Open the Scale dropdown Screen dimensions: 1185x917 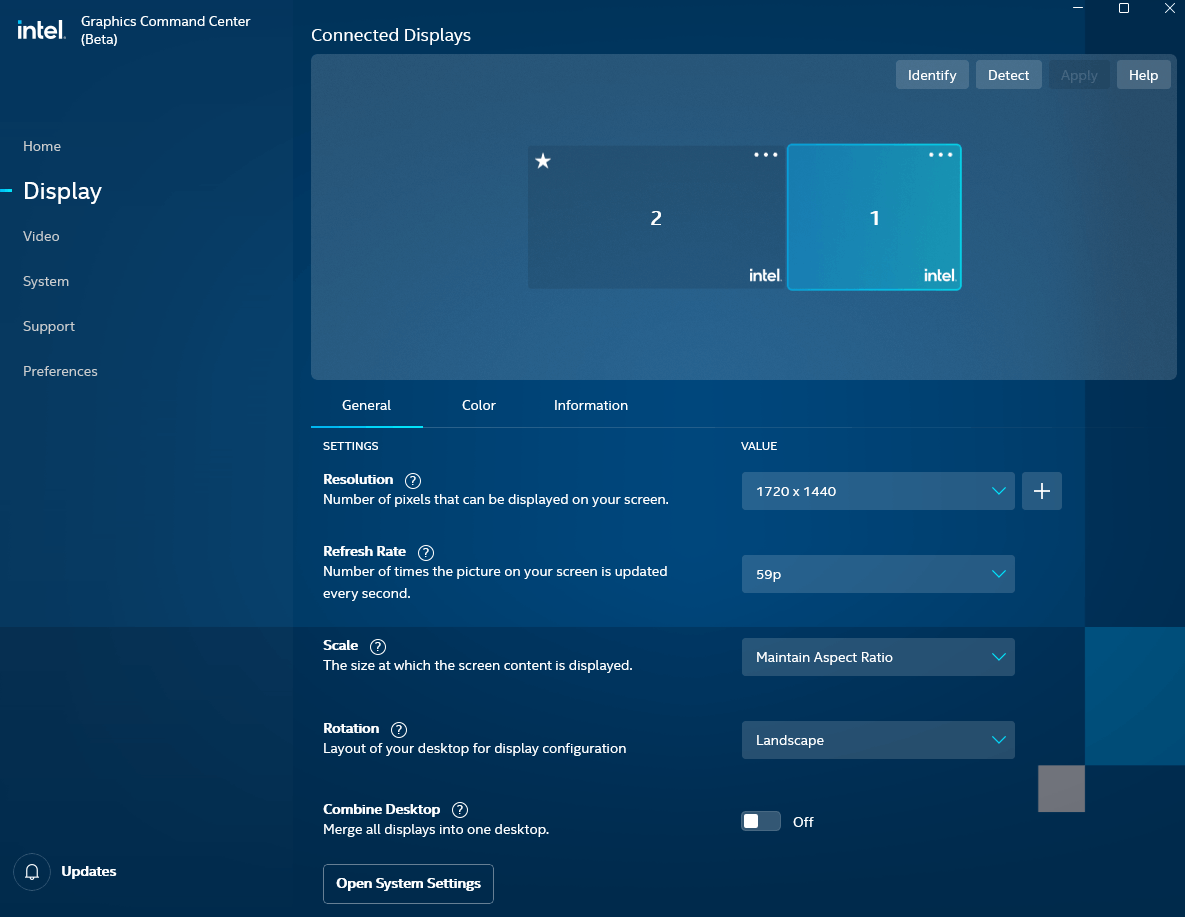pyautogui.click(x=878, y=657)
